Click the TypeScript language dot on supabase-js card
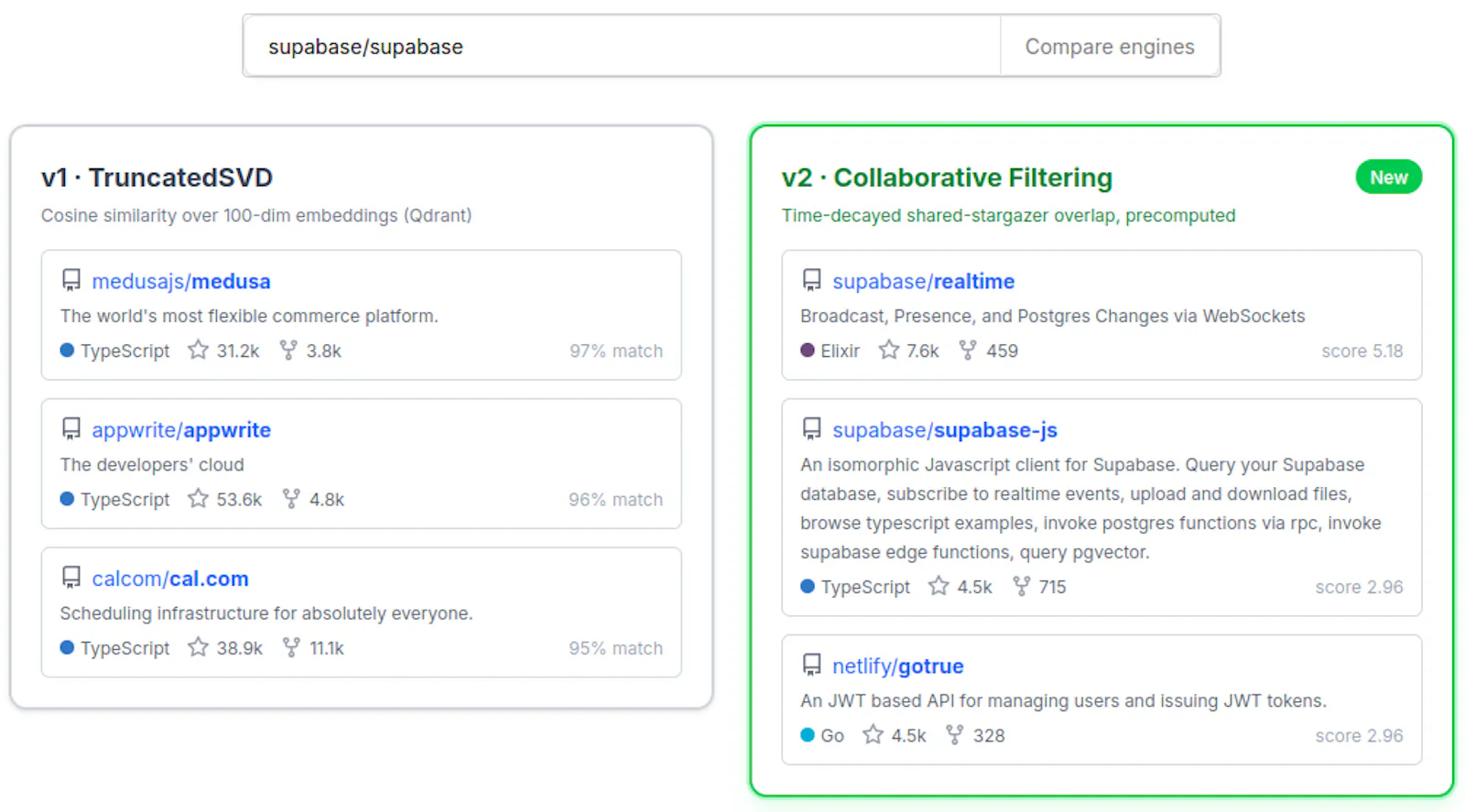The height and width of the screenshot is (812, 1465). [x=808, y=586]
